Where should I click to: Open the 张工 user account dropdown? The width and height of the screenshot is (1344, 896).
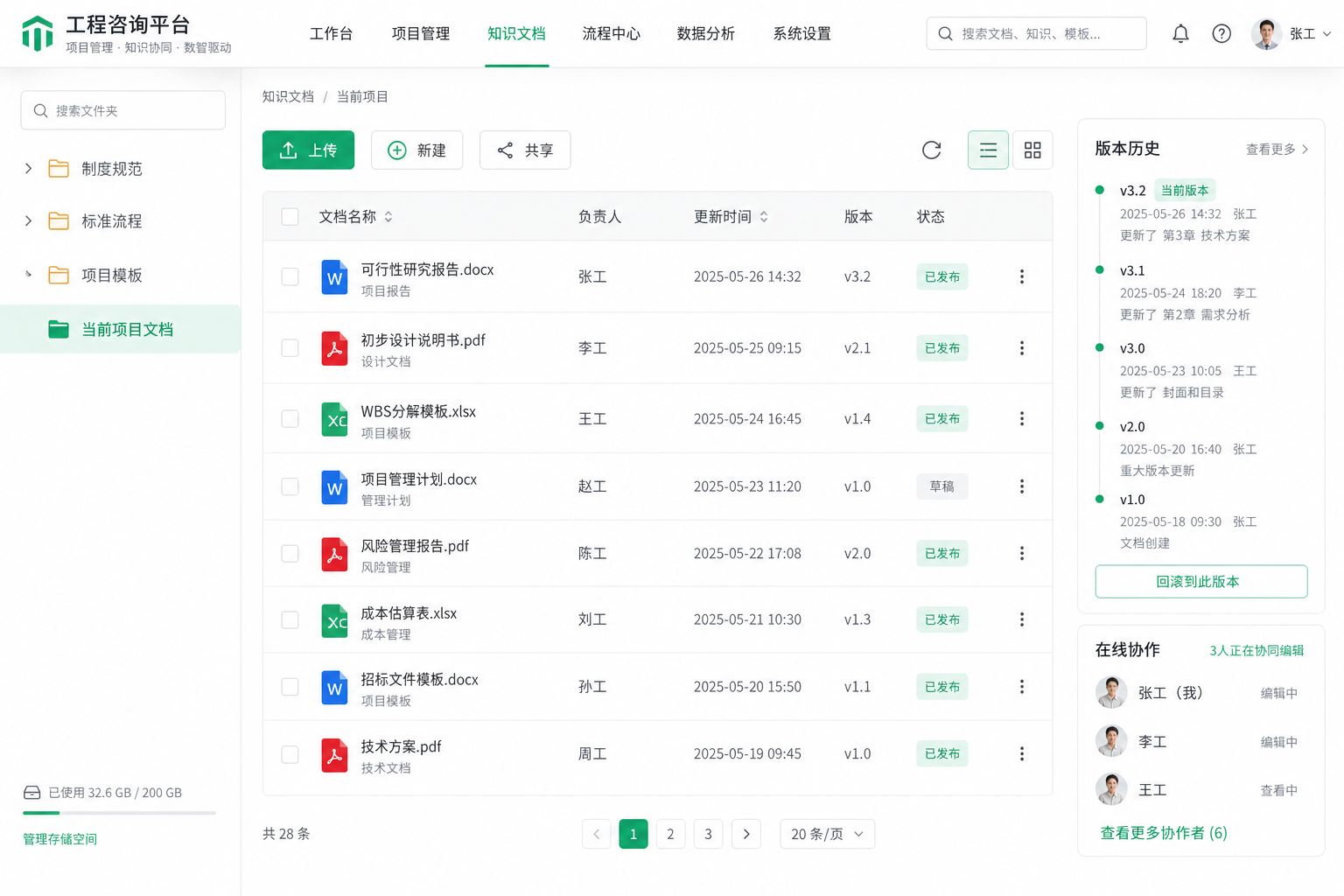click(x=1310, y=33)
